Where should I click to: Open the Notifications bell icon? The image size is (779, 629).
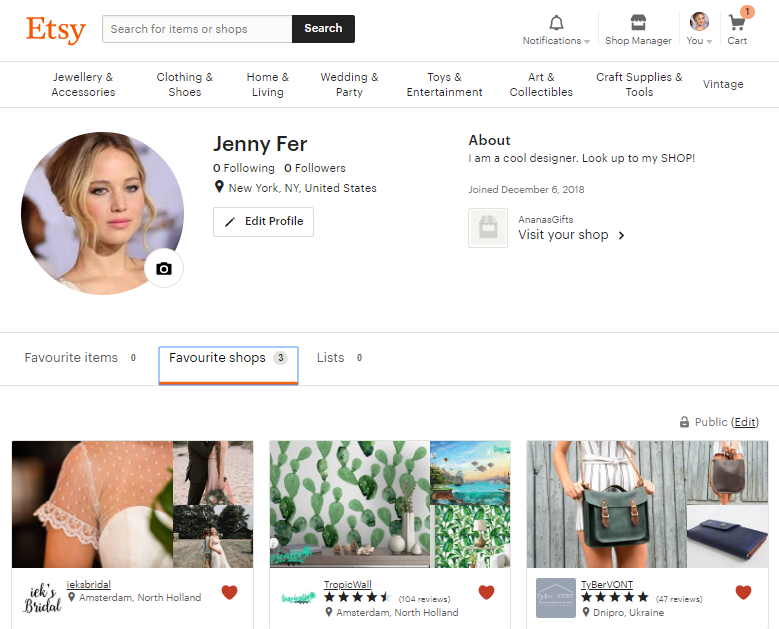[x=556, y=23]
